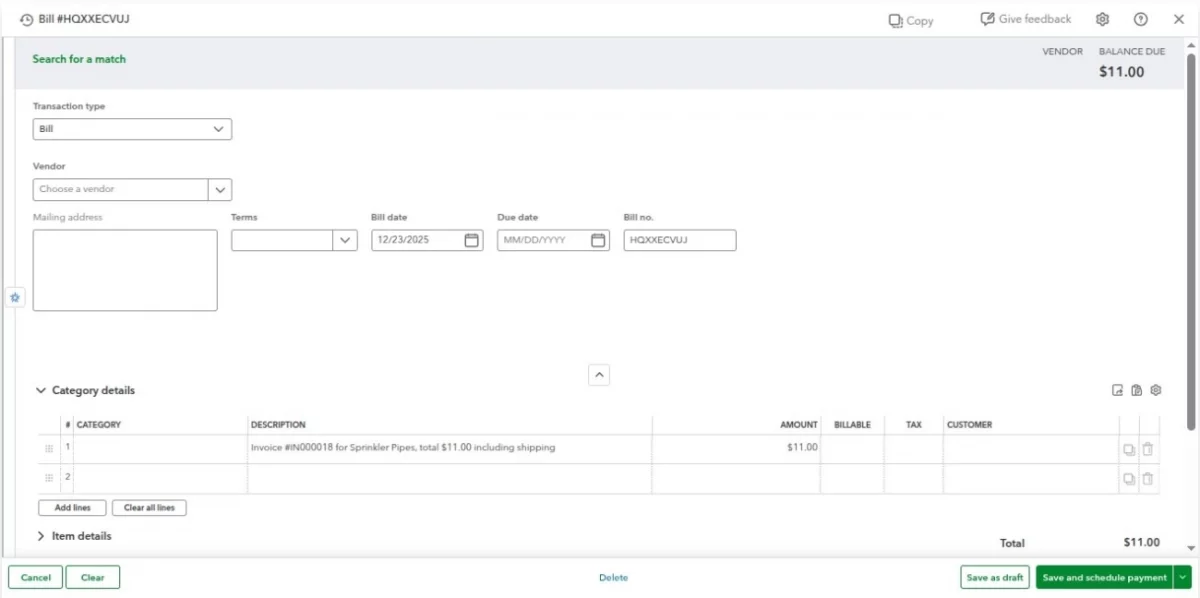Image resolution: width=1200 pixels, height=598 pixels.
Task: Click the settings gear in header
Action: pos(1102,19)
